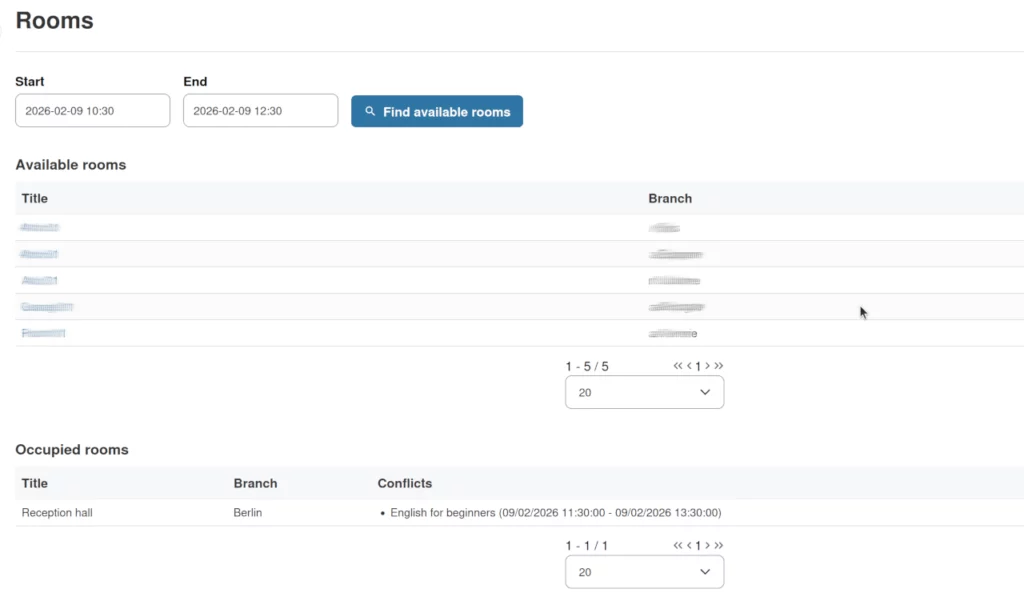Select page 1 in Available rooms pagination
Screen dimensions: 1024x601
tap(698, 366)
